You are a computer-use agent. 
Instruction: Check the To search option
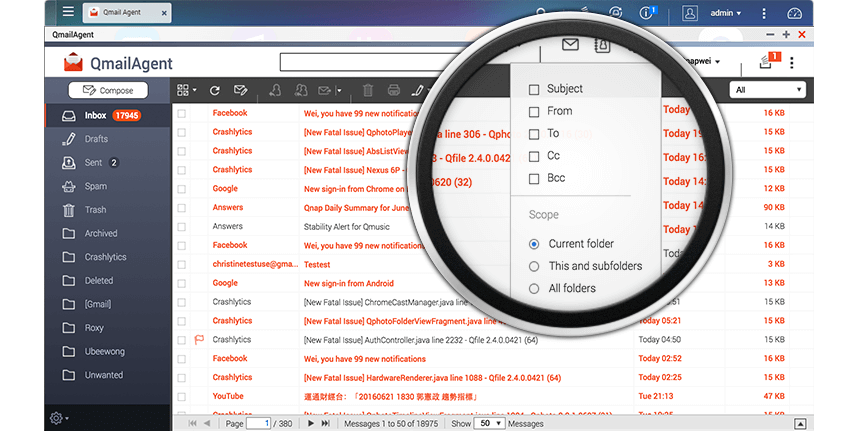pos(534,134)
